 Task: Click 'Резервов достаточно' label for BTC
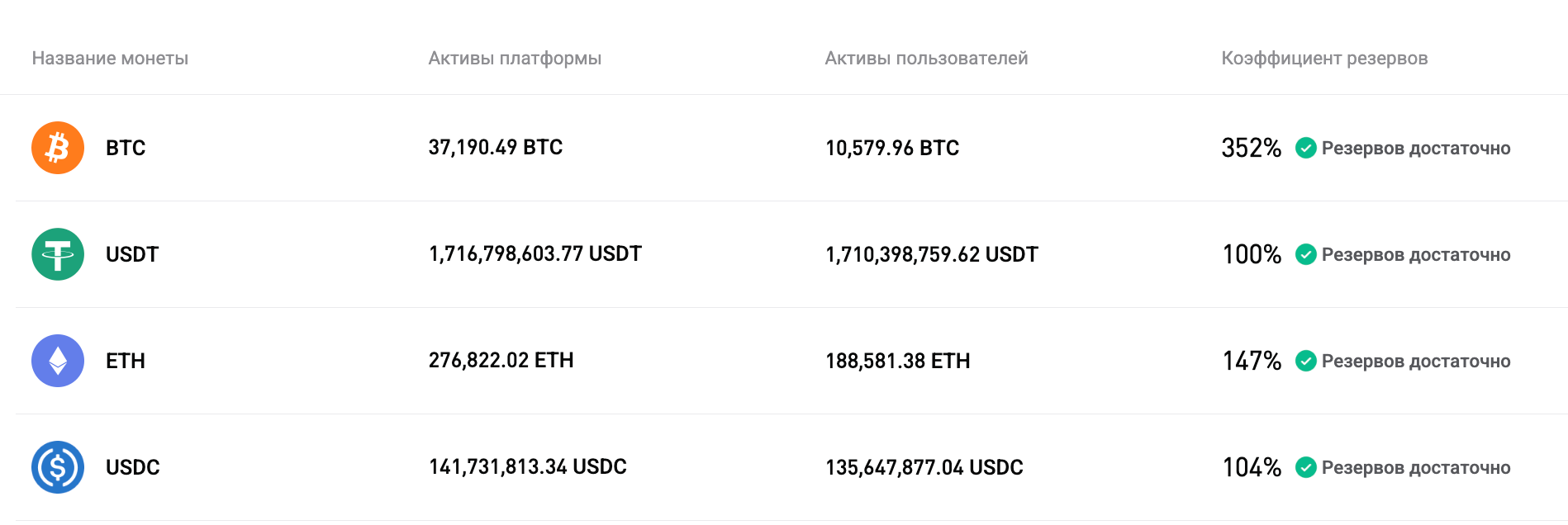(1416, 149)
